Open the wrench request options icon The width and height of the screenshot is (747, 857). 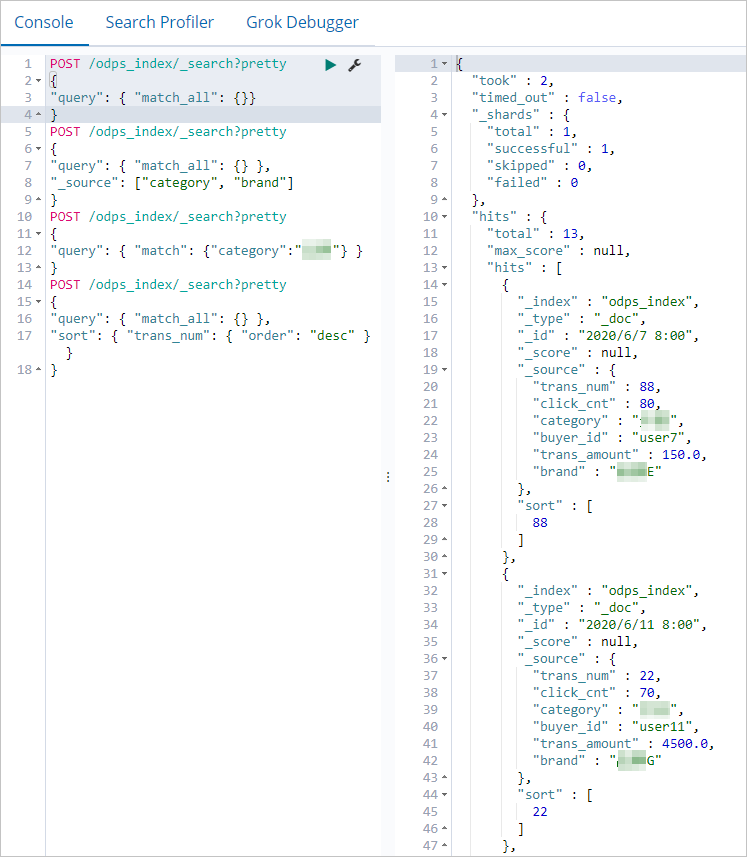[355, 65]
